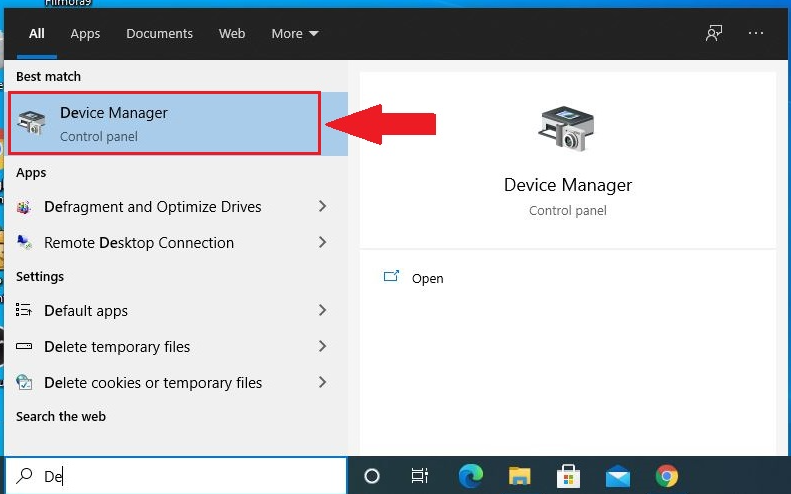Open Cortana from the taskbar
This screenshot has width=791, height=494.
coord(372,476)
